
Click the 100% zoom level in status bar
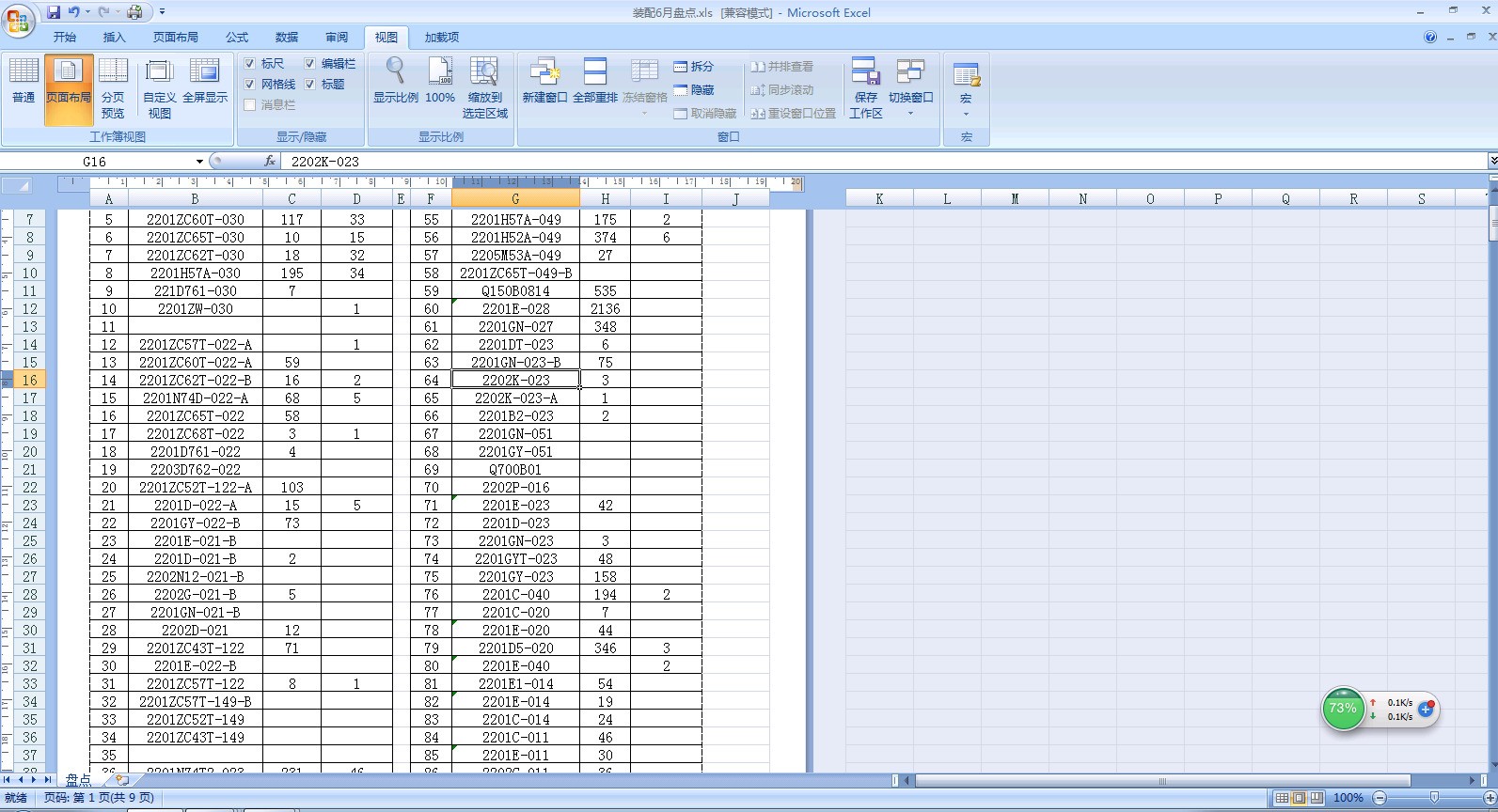(1348, 798)
